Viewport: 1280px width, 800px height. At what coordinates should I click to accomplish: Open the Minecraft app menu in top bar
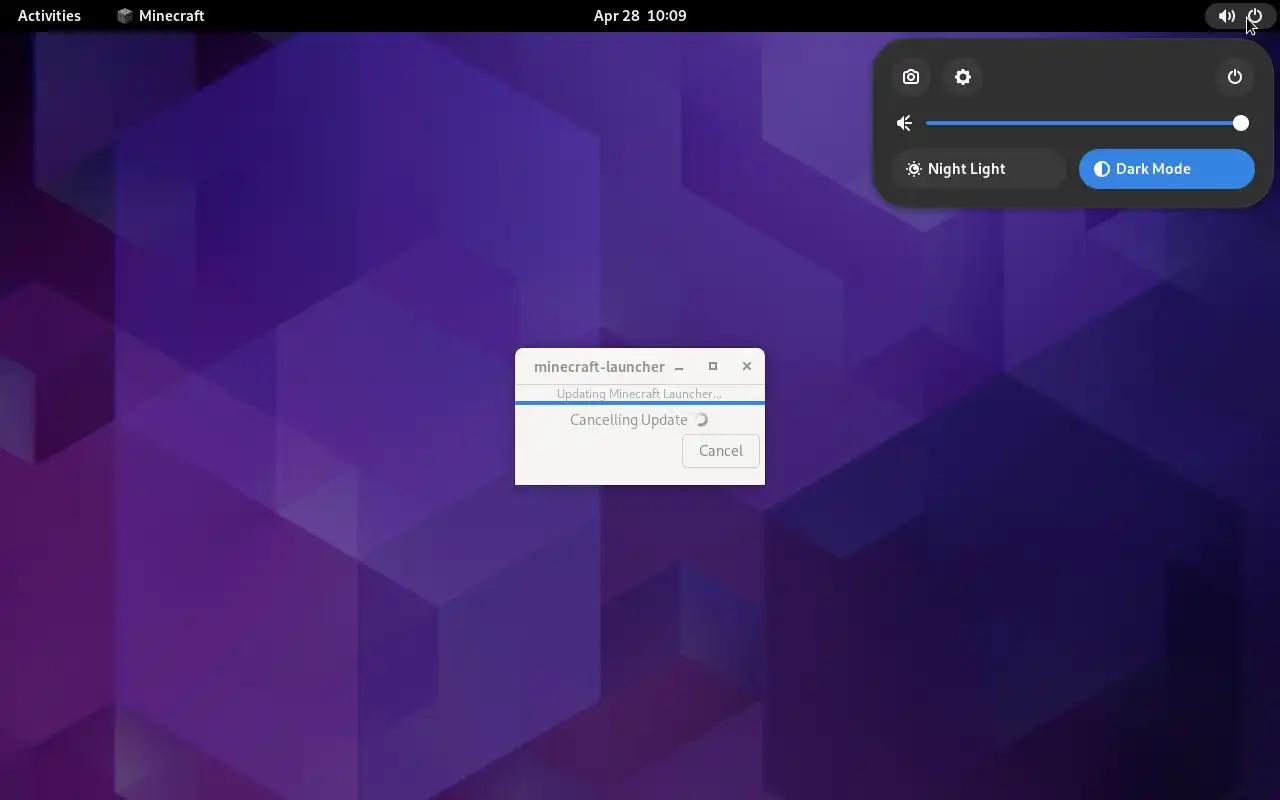pos(161,16)
